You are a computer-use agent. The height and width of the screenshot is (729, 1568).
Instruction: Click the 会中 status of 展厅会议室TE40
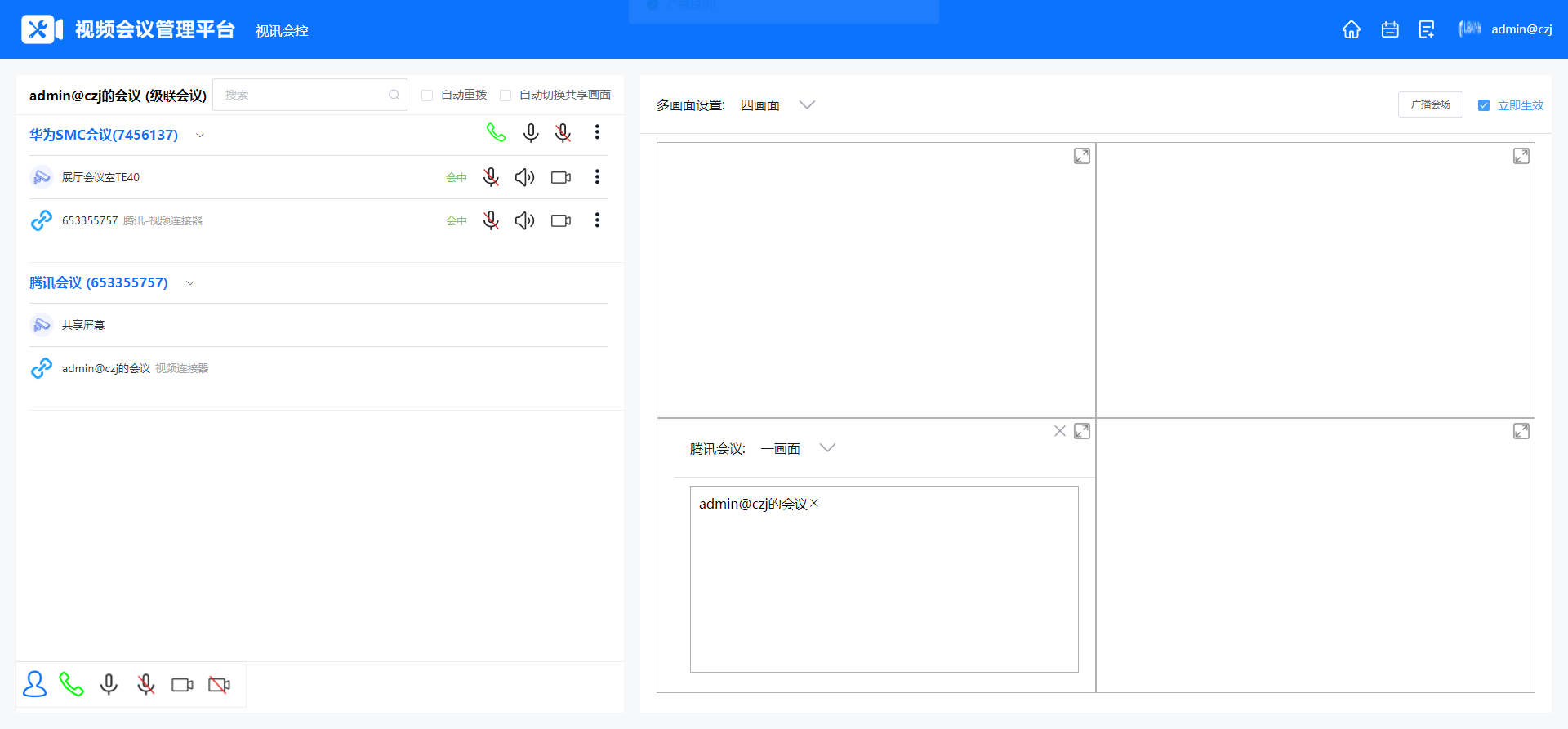(457, 177)
